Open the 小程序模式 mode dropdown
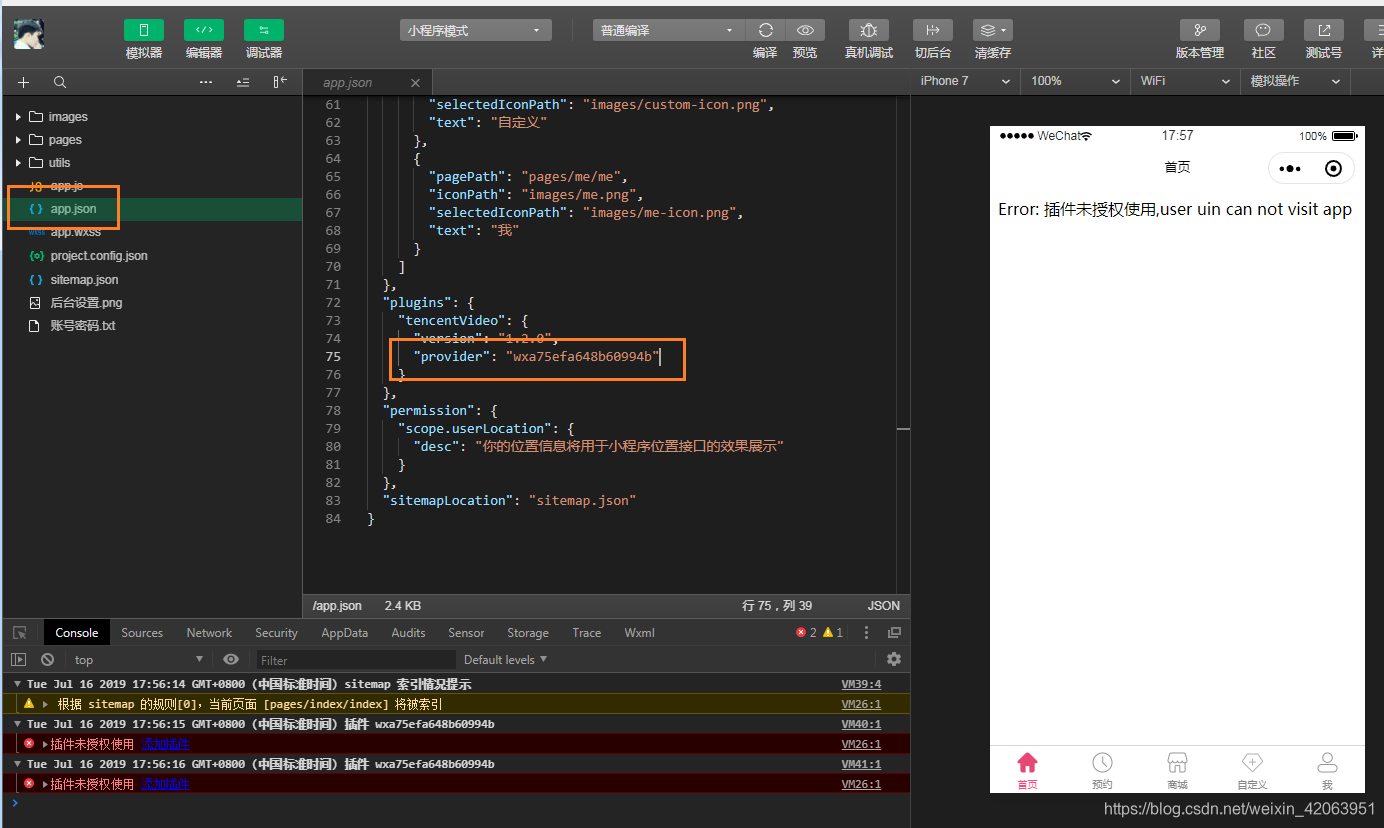The height and width of the screenshot is (828, 1384). [476, 31]
